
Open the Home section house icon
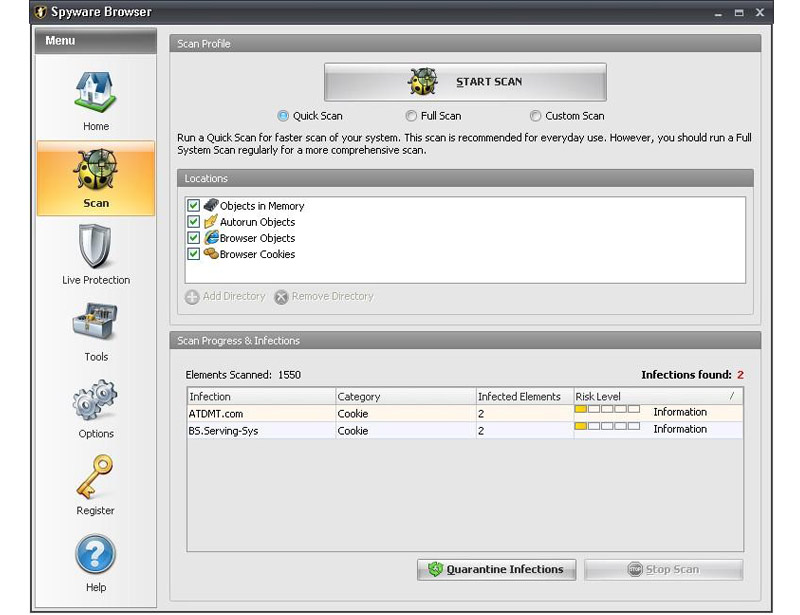coord(96,92)
